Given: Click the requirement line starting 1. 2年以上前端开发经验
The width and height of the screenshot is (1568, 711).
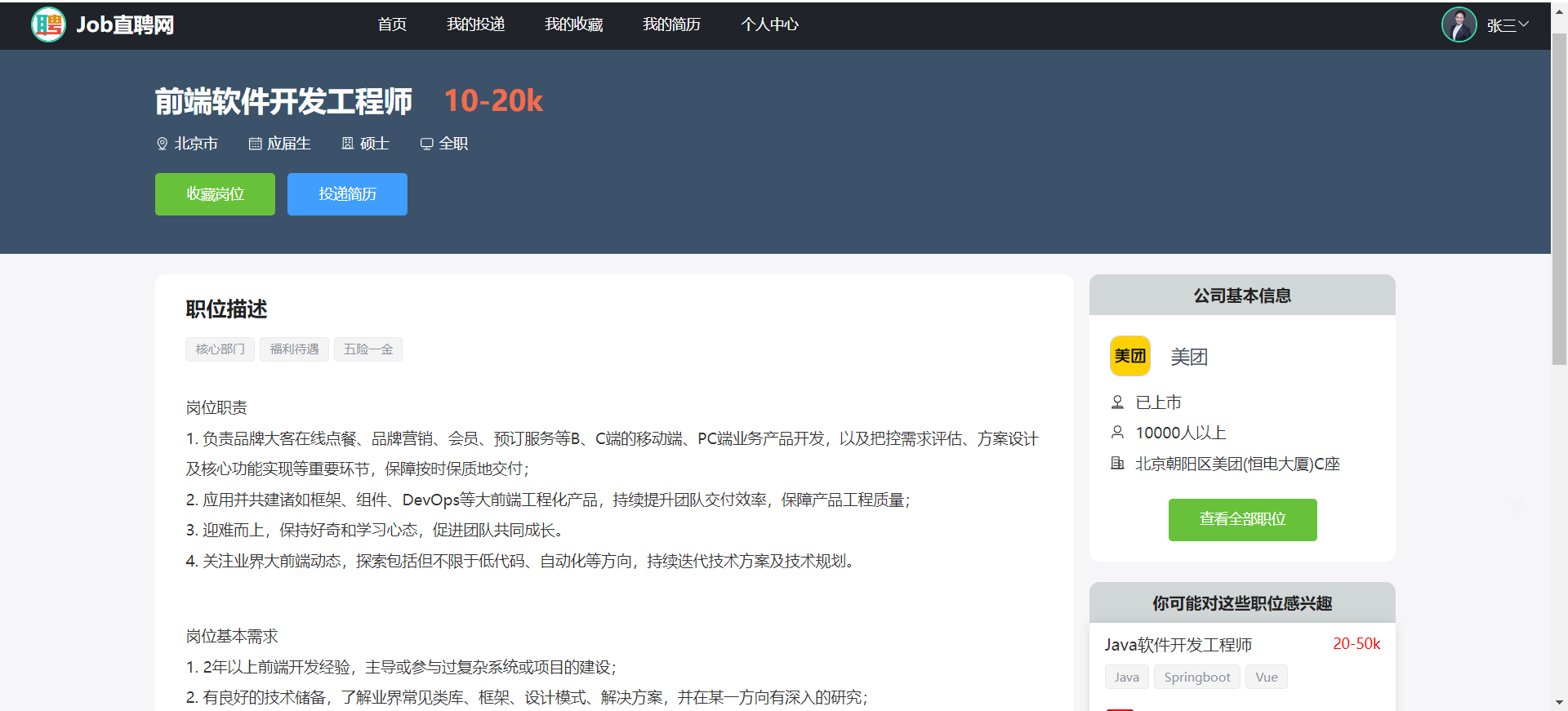Looking at the screenshot, I should [402, 667].
